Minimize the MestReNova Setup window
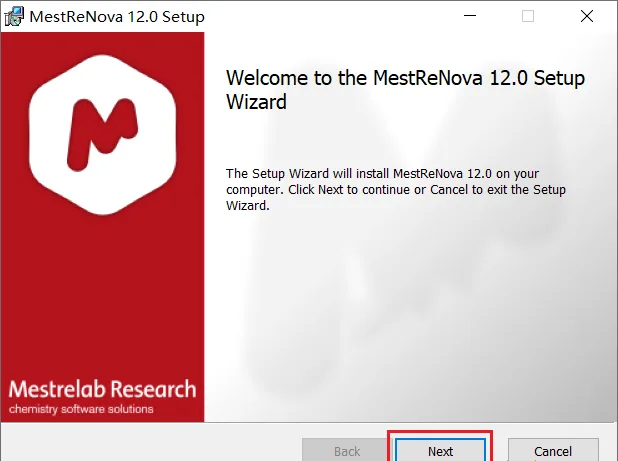This screenshot has width=618, height=461. point(470,16)
